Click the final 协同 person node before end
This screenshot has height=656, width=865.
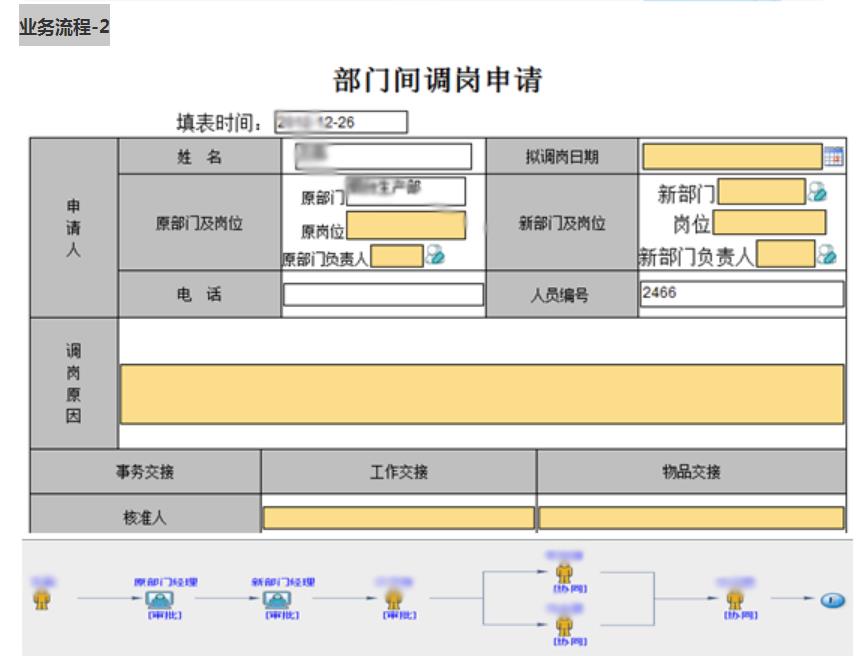[735, 599]
